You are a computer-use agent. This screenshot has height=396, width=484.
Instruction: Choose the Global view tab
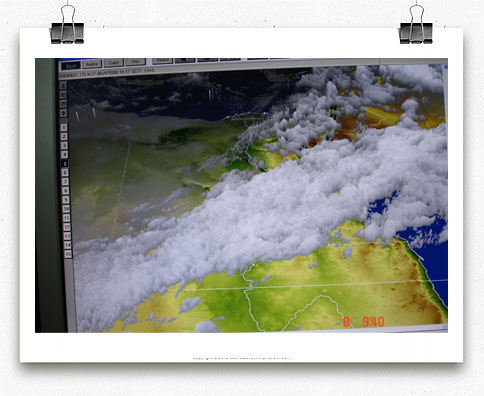162,61
